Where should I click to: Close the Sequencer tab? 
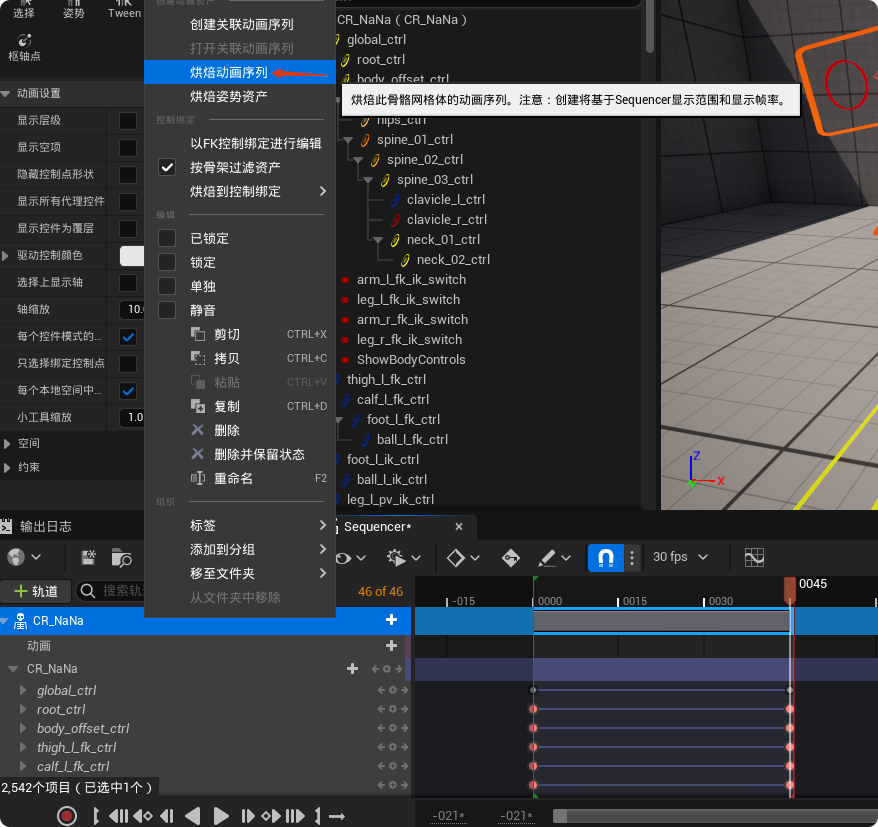[x=459, y=526]
